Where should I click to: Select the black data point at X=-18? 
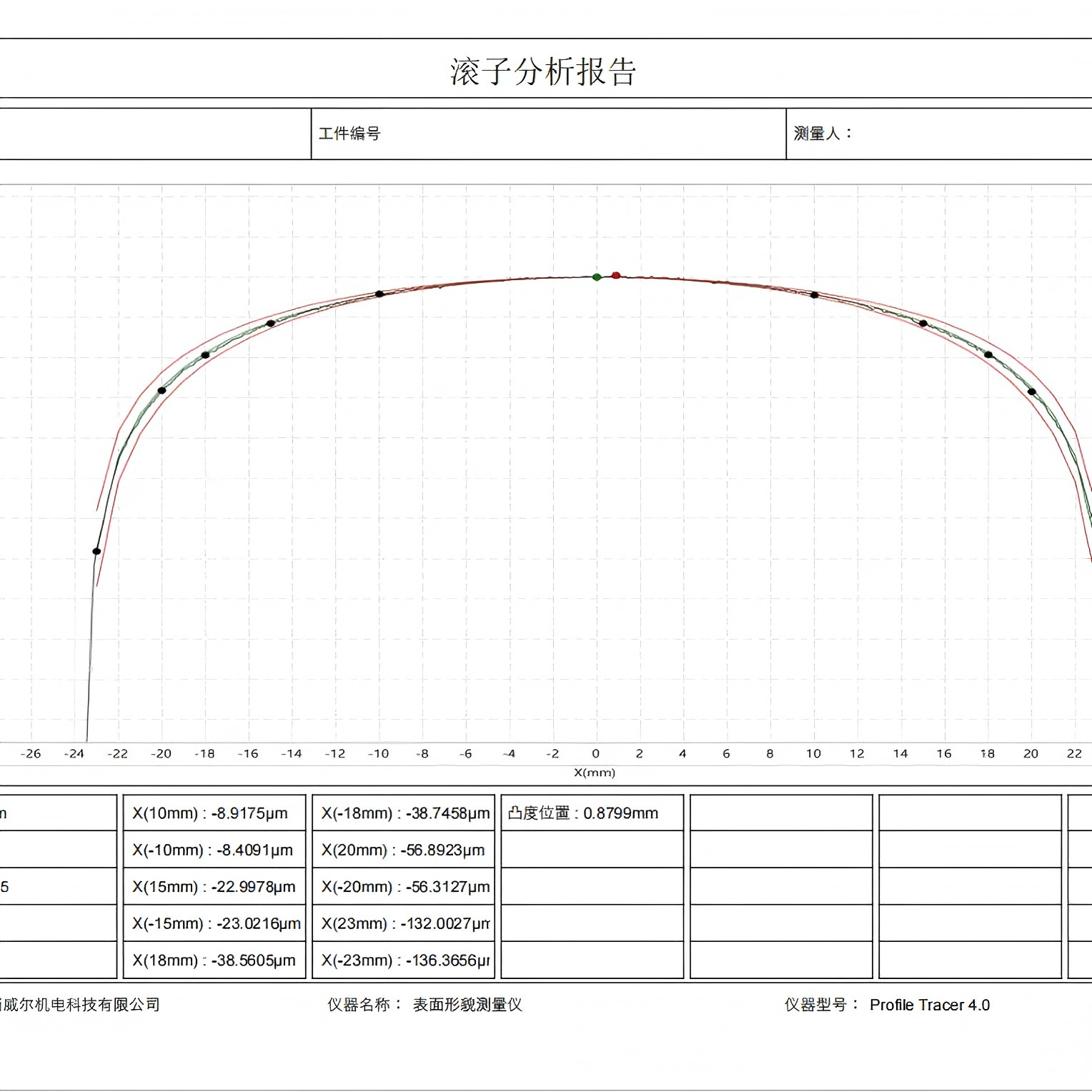(x=205, y=355)
